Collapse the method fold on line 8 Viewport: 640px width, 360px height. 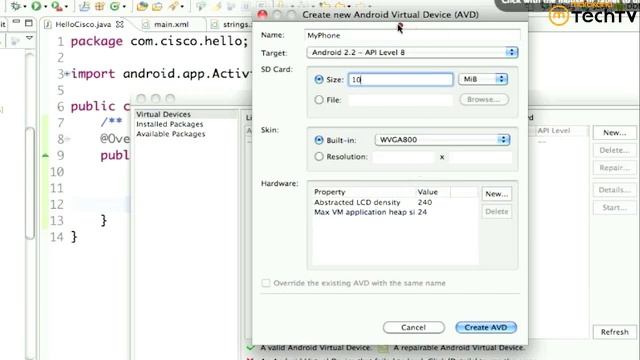(67, 139)
